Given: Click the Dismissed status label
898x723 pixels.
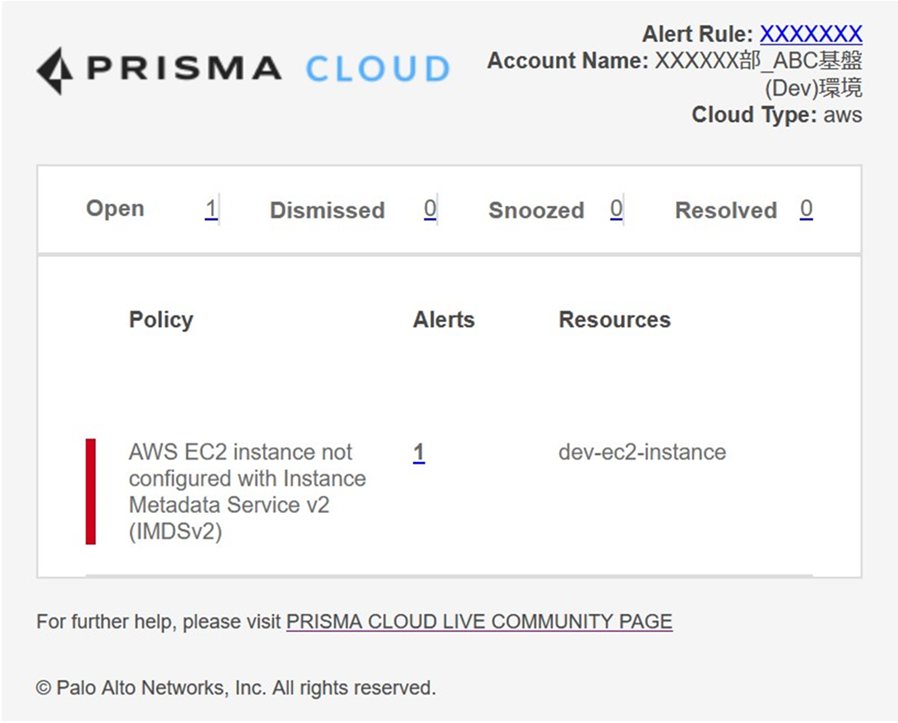Looking at the screenshot, I should pos(327,210).
